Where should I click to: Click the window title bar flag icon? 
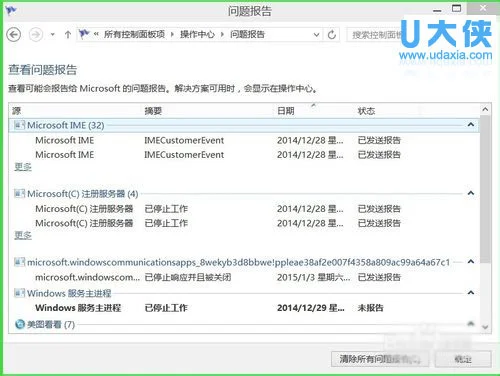(11, 10)
